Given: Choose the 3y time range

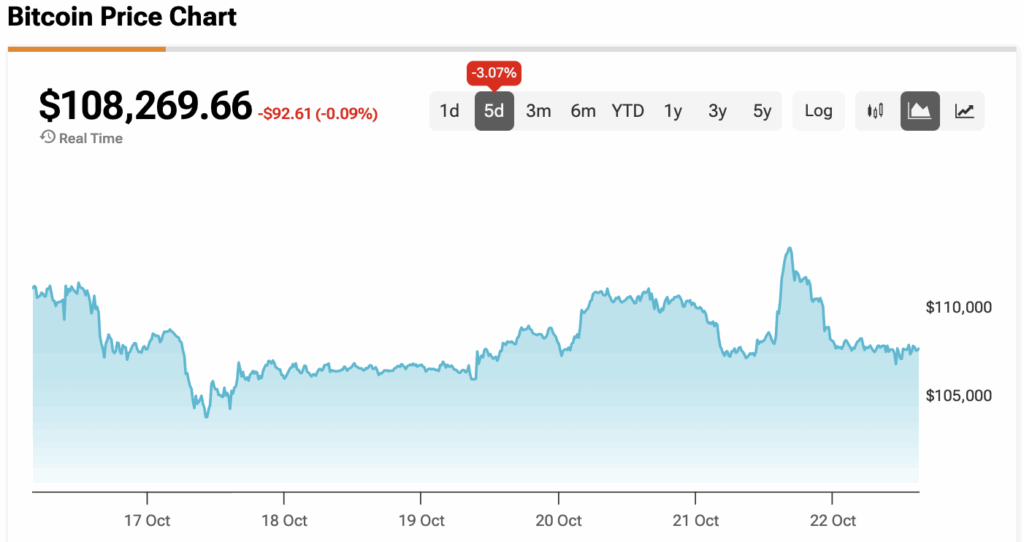Looking at the screenshot, I should click(x=717, y=111).
